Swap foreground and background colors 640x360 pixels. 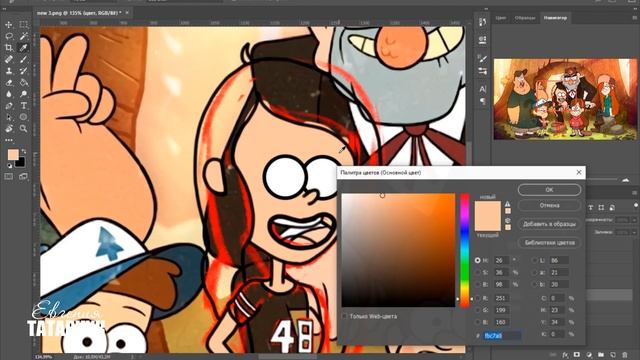(24, 151)
